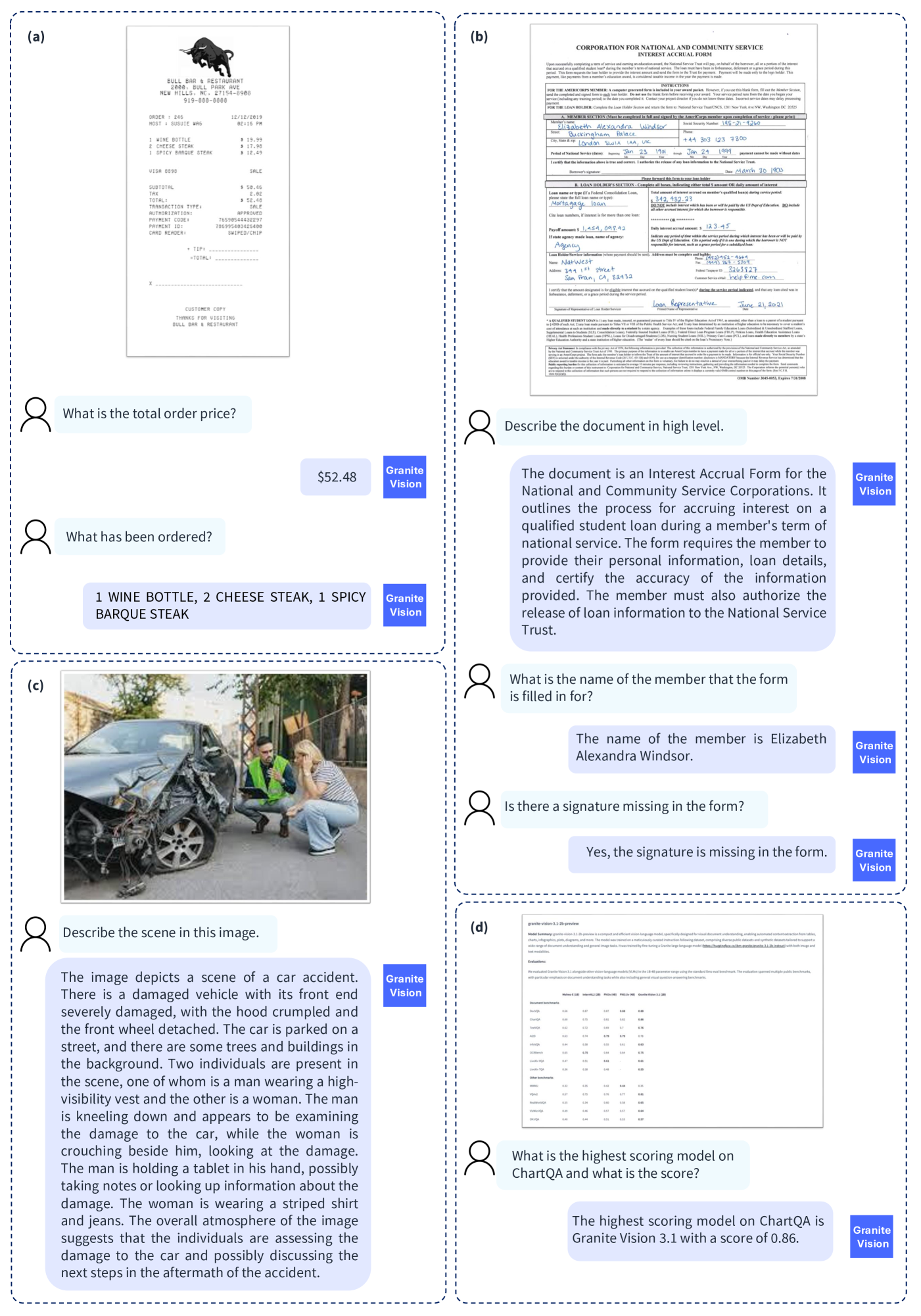Click the user avatar beside "Is there a signature missing in the form?"
Screen dimensions: 921x1316
pos(479,808)
